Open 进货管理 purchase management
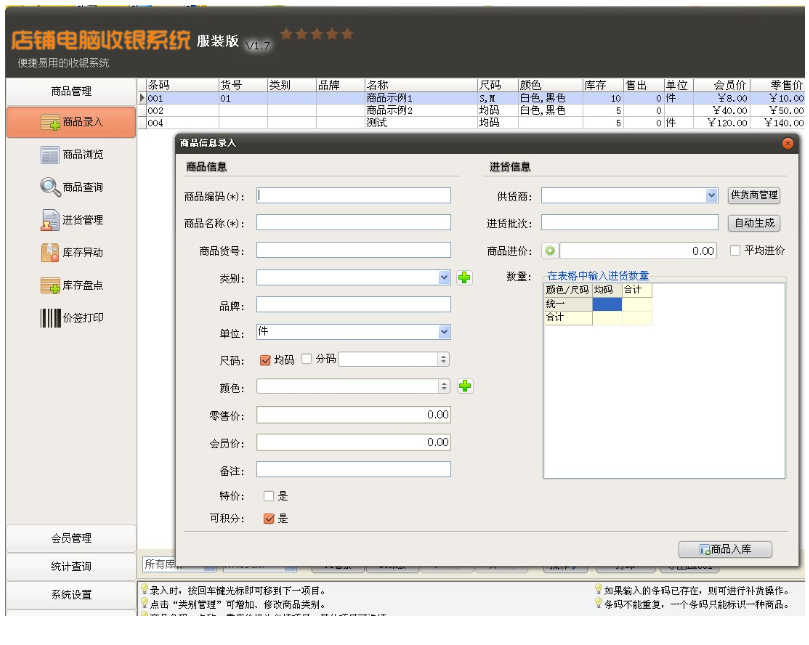Screen dimensions: 809x645 click(x=71, y=220)
